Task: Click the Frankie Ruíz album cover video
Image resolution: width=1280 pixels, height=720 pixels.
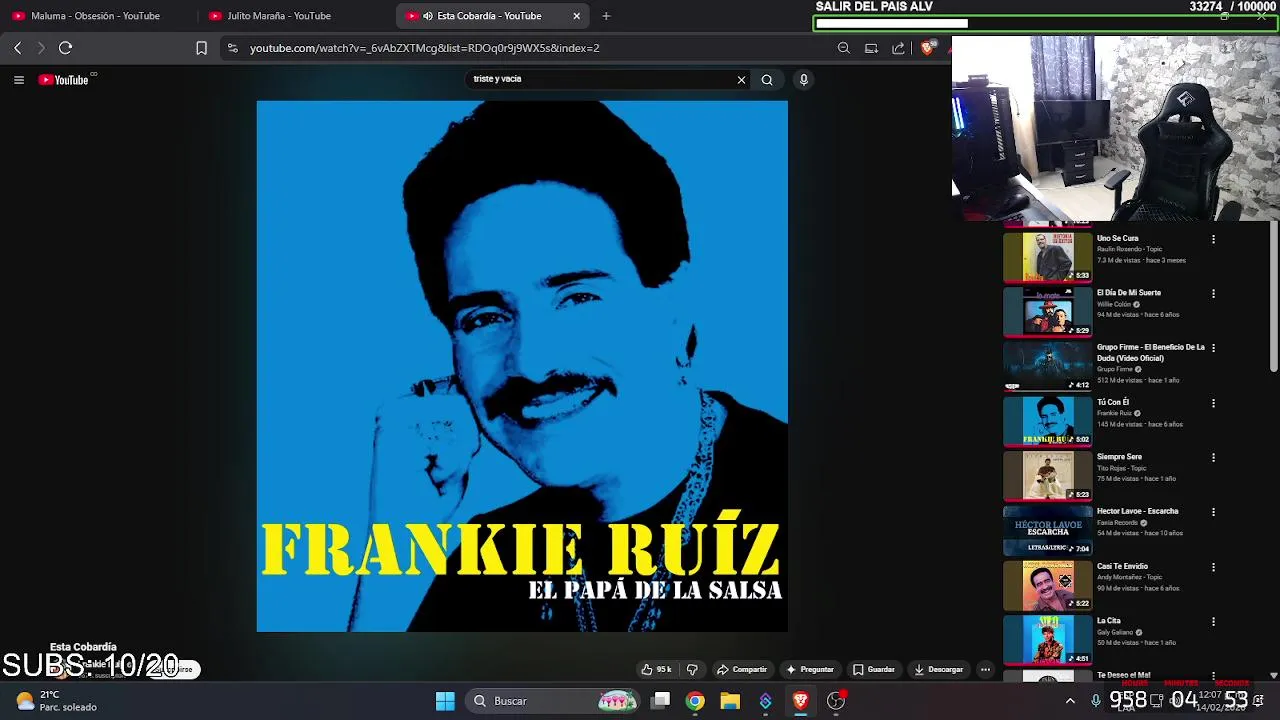Action: [522, 366]
